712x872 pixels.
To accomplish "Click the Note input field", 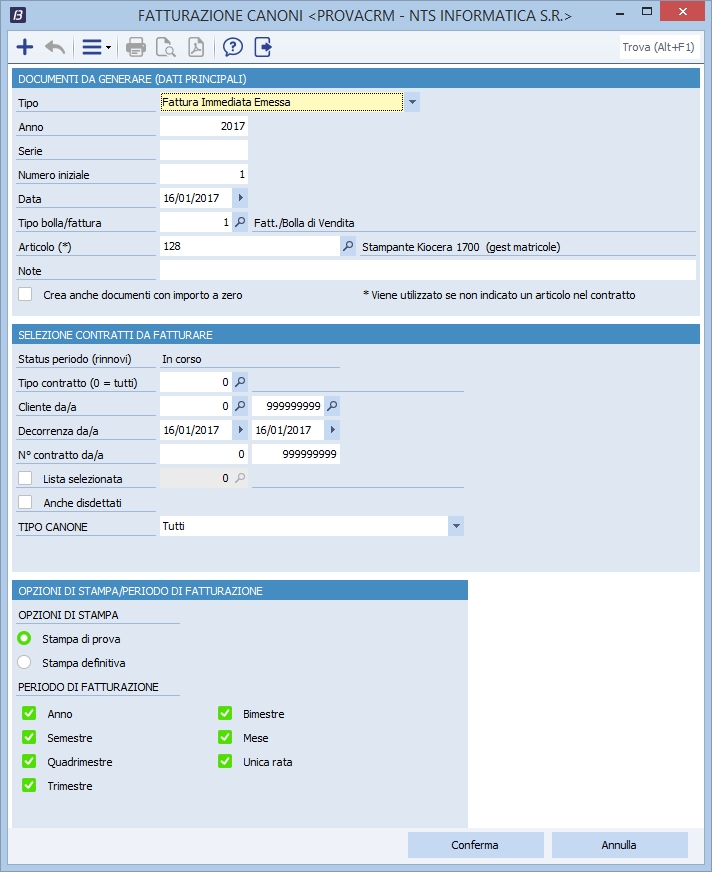I will click(428, 270).
